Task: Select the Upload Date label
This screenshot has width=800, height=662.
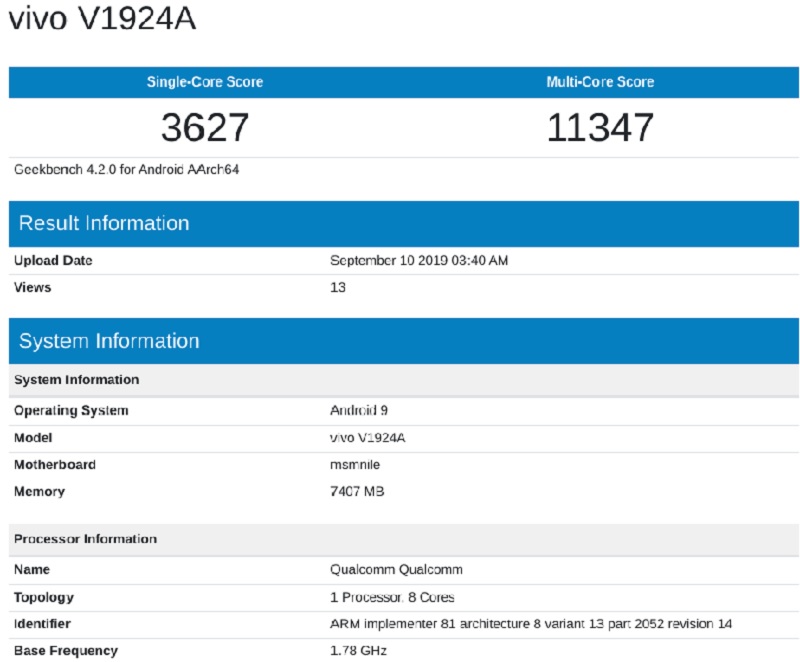Action: pyautogui.click(x=53, y=261)
